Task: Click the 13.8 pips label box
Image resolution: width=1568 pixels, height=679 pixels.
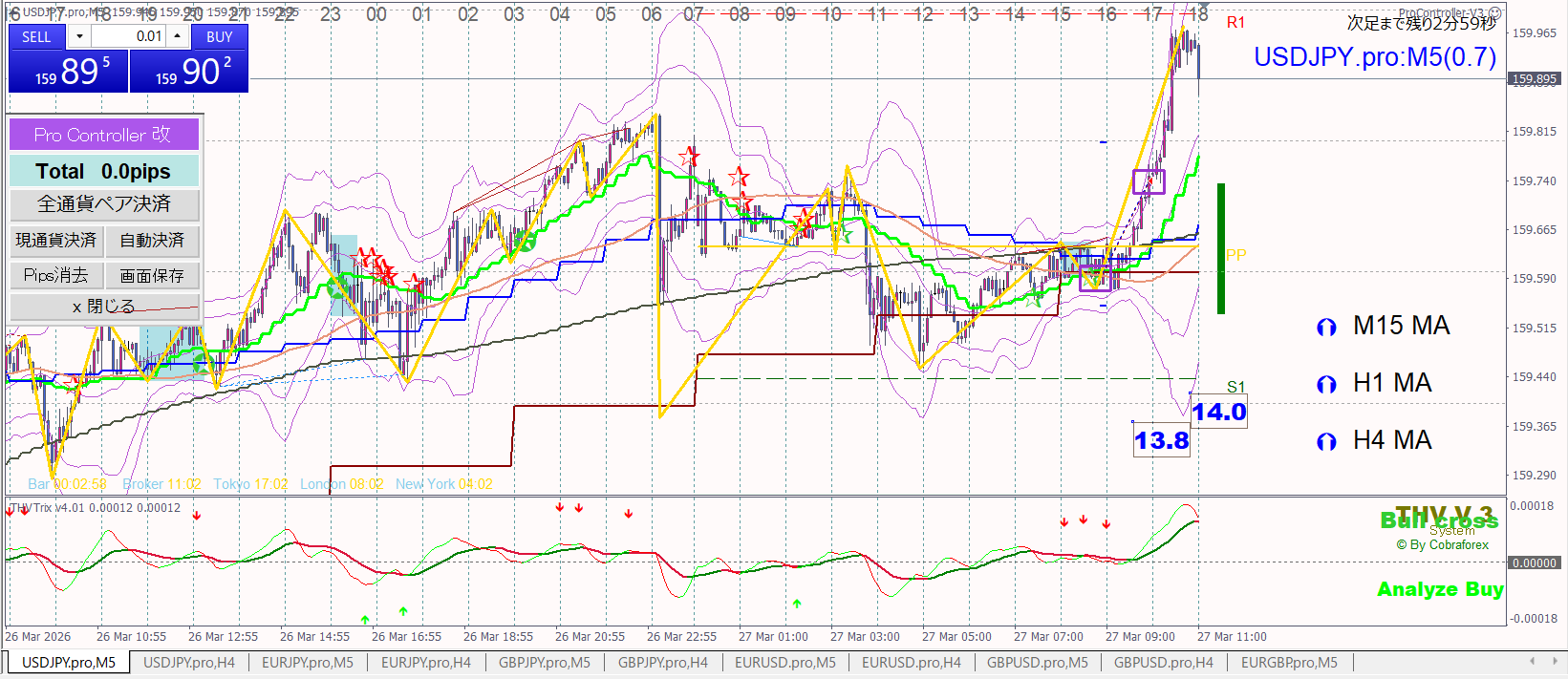Action: pyautogui.click(x=1161, y=440)
